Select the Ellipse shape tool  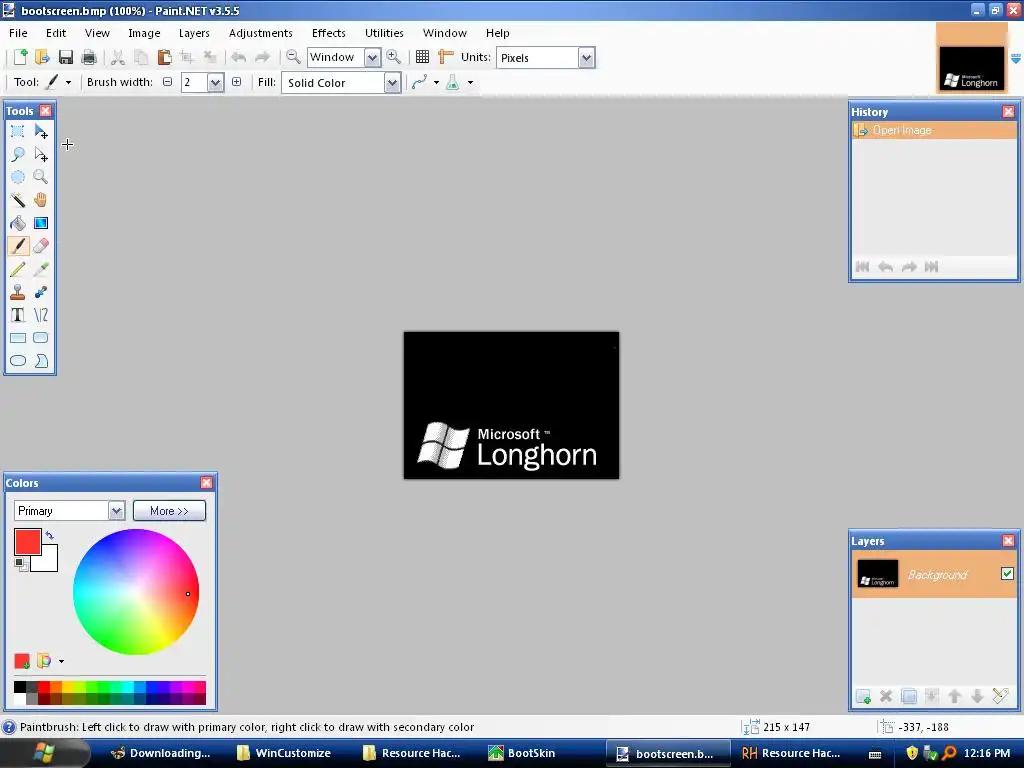(18, 360)
